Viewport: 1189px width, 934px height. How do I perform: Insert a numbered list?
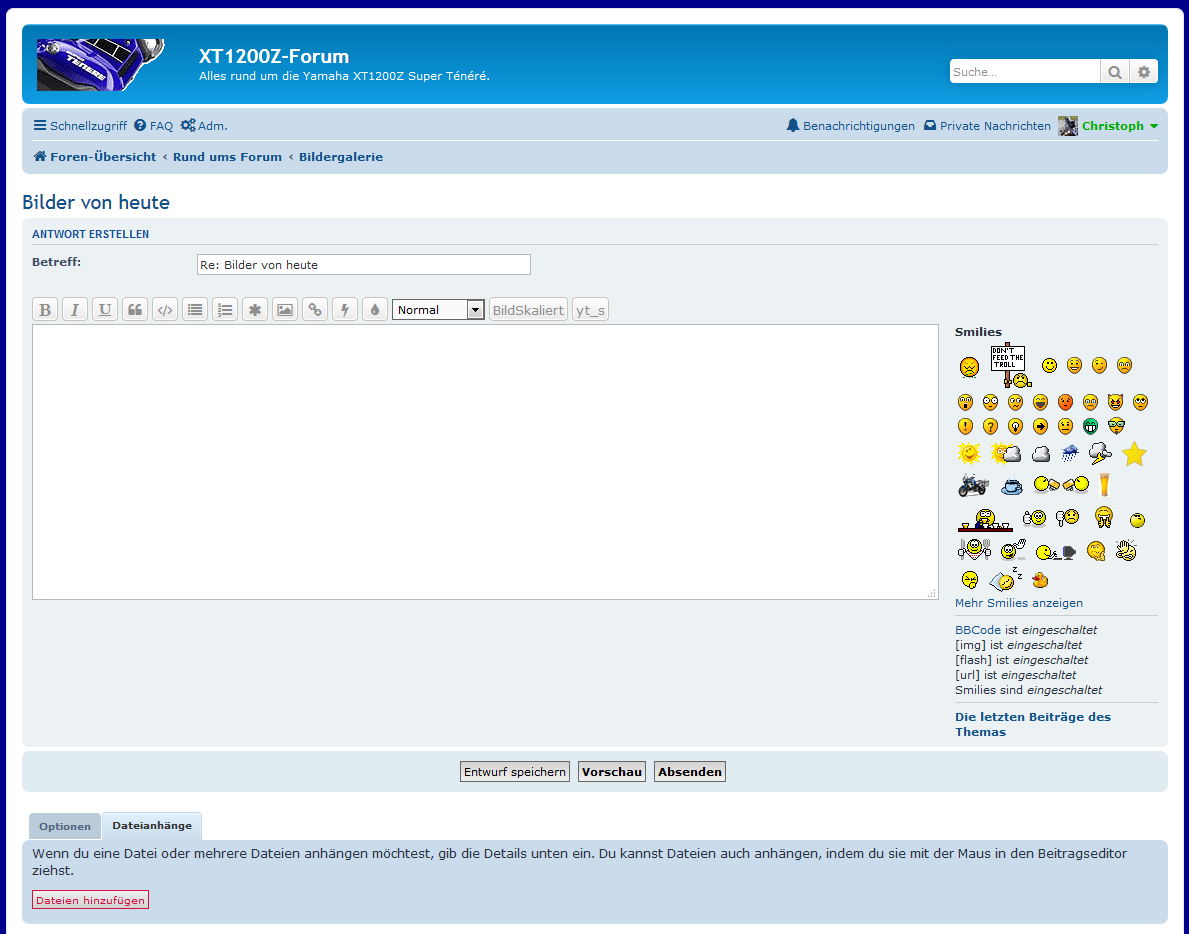(225, 310)
